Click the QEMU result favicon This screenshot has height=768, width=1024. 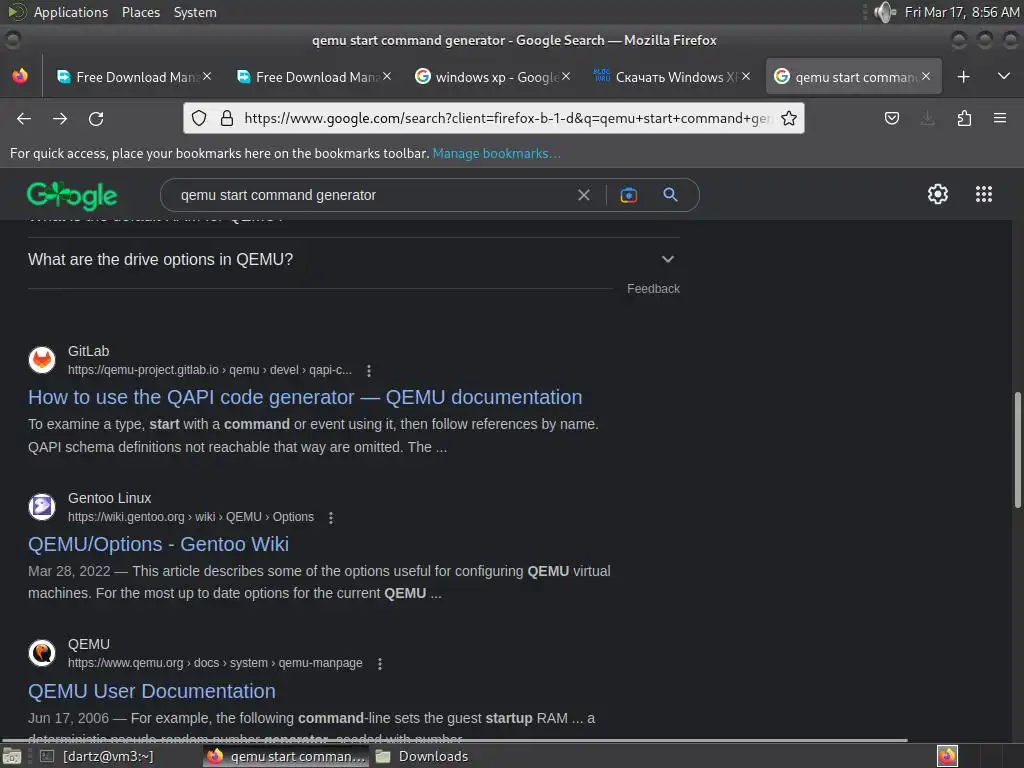coord(42,653)
